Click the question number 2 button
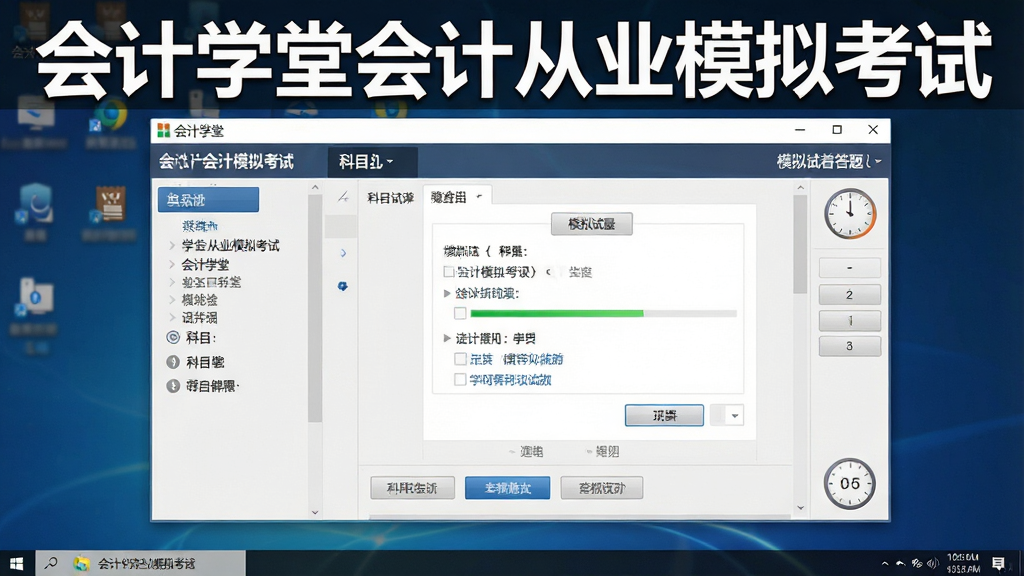Screen dimensions: 1024x576 coord(850,295)
